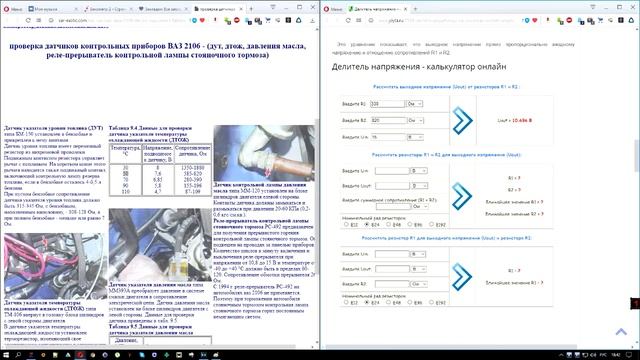Click the heart bookmark icon in left browser
The image size is (640, 360).
202,20
